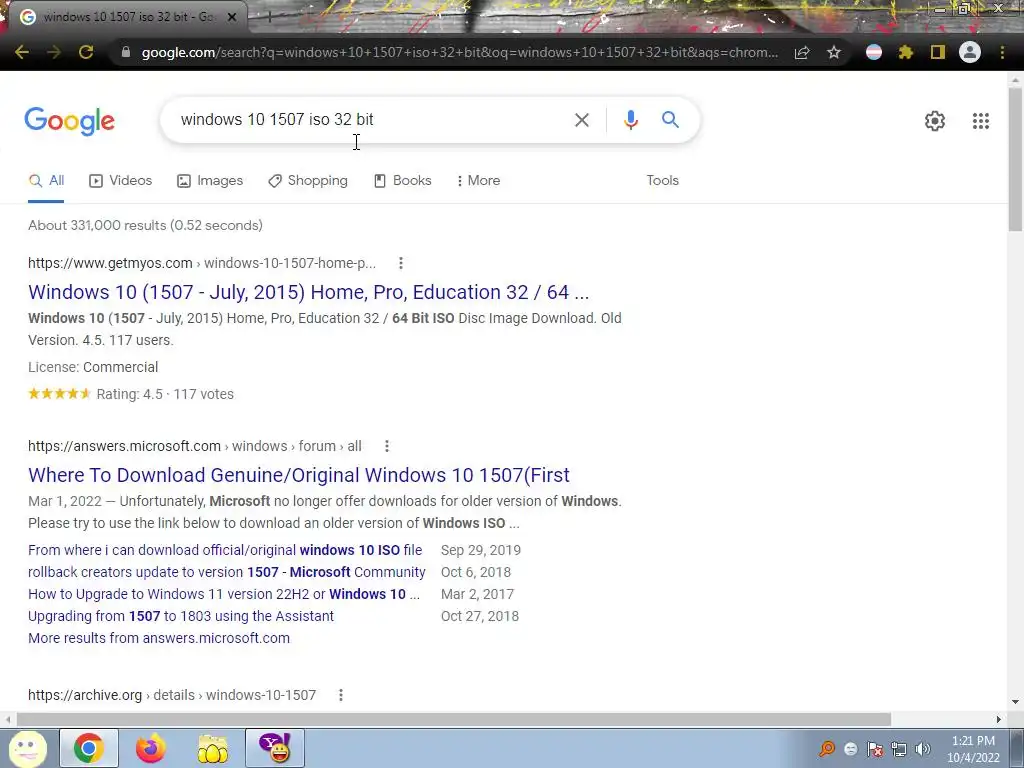Click the 'Rating: 4.5 · 117 votes' text
The height and width of the screenshot is (768, 1024).
coord(165,394)
